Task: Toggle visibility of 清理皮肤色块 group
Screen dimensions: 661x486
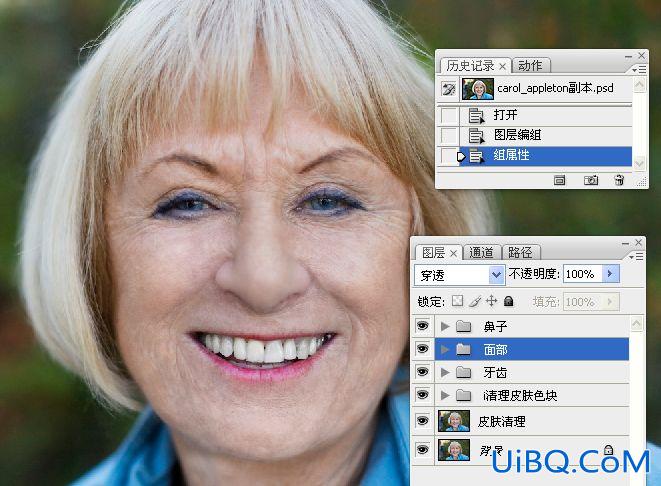Action: (x=422, y=395)
